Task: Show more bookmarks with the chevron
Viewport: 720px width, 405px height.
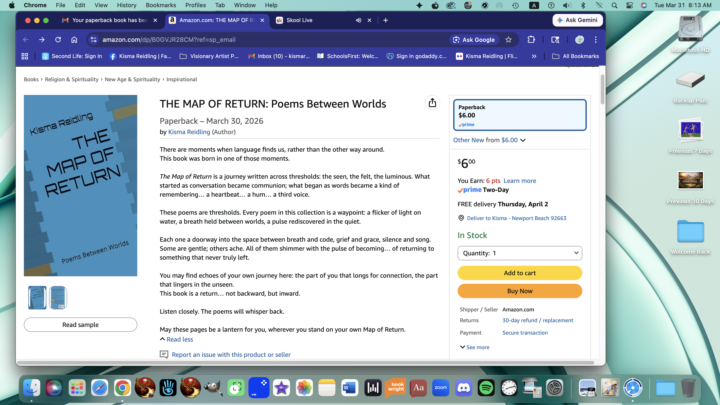Action: click(534, 56)
